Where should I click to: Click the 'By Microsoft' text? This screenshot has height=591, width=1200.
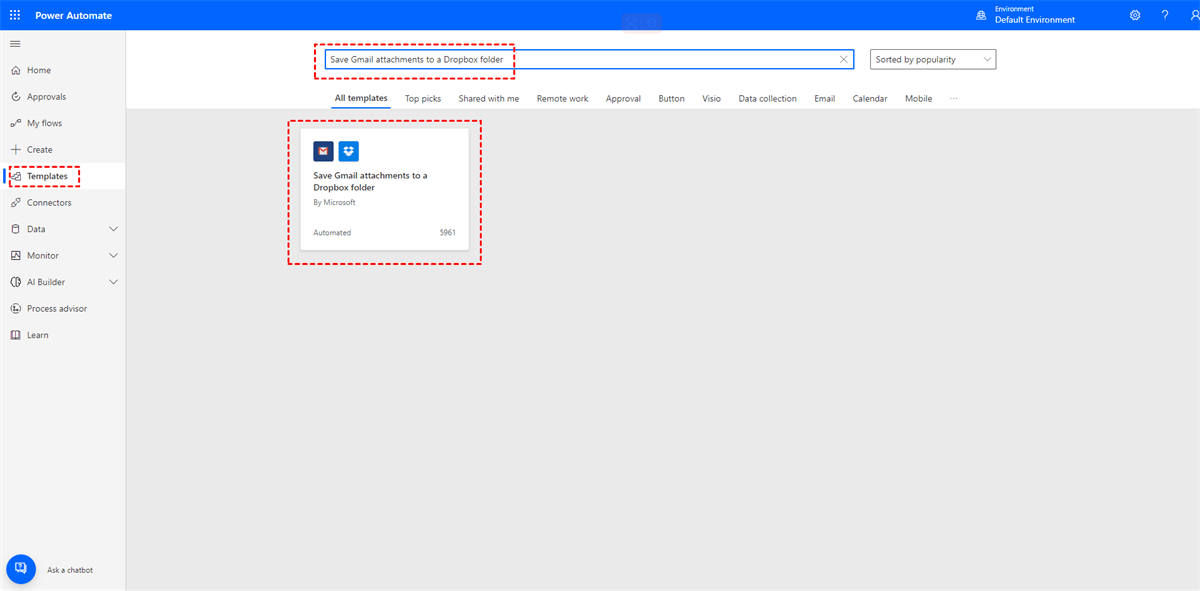coord(334,202)
